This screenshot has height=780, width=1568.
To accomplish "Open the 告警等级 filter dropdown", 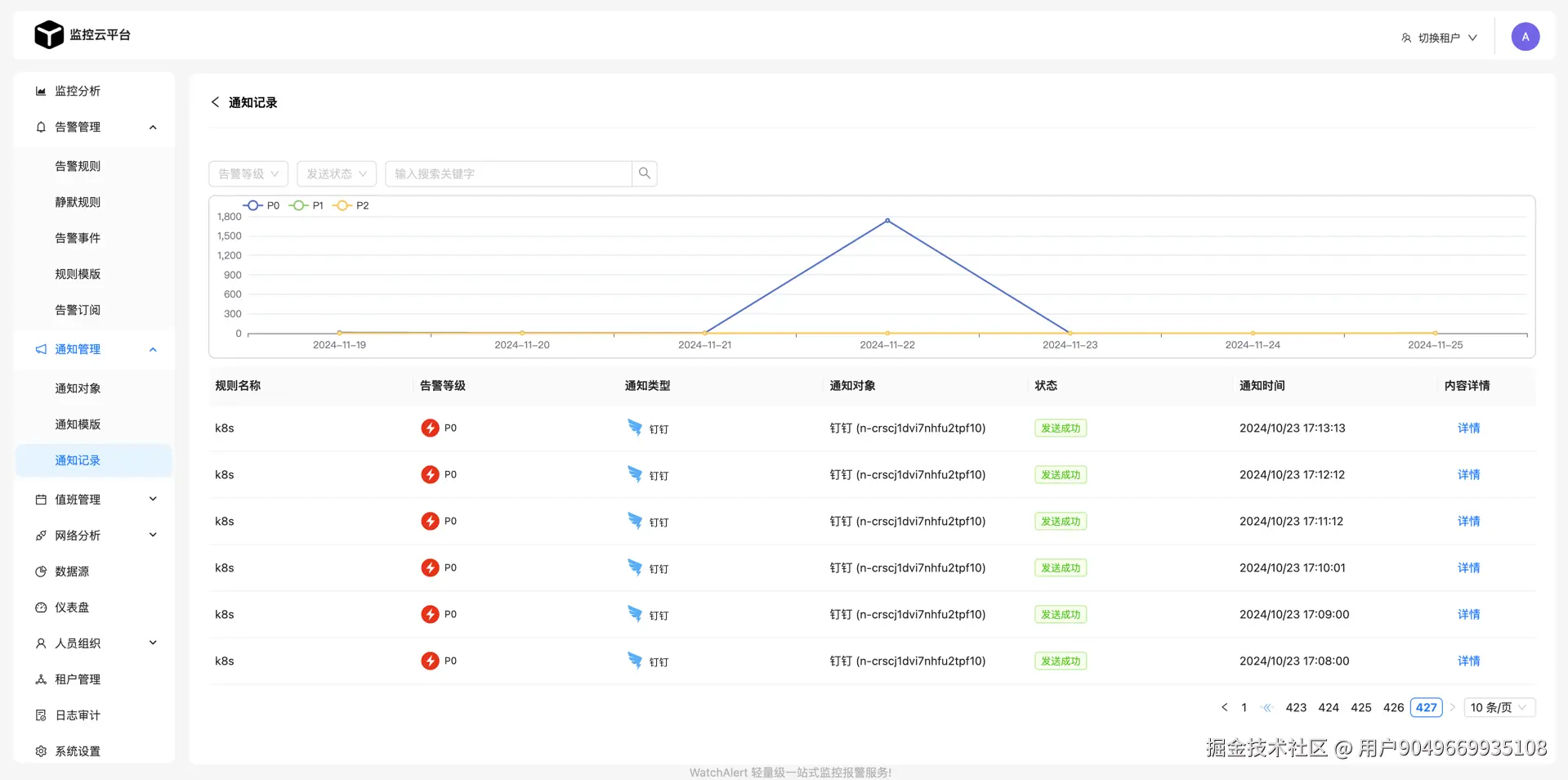I will click(248, 173).
